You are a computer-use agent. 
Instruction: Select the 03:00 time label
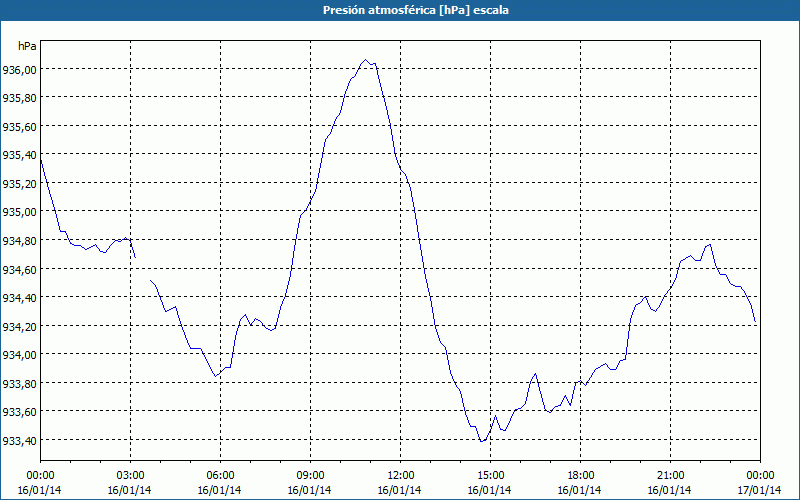click(x=130, y=476)
